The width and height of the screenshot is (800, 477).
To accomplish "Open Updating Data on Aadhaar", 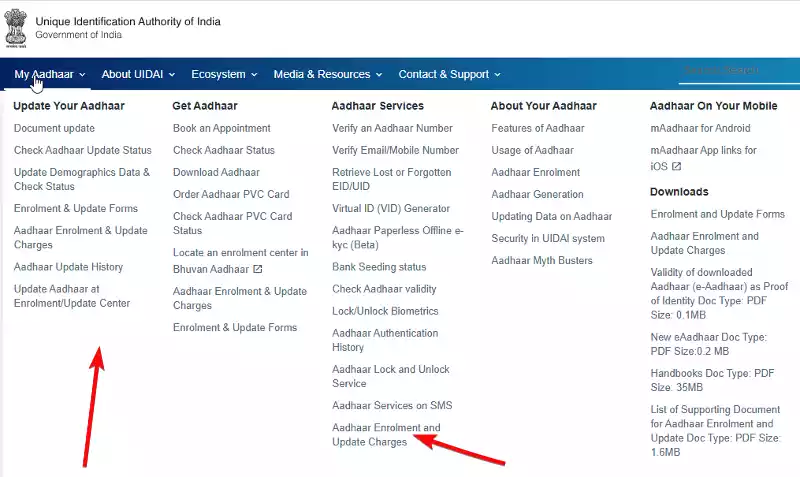I will click(x=552, y=216).
